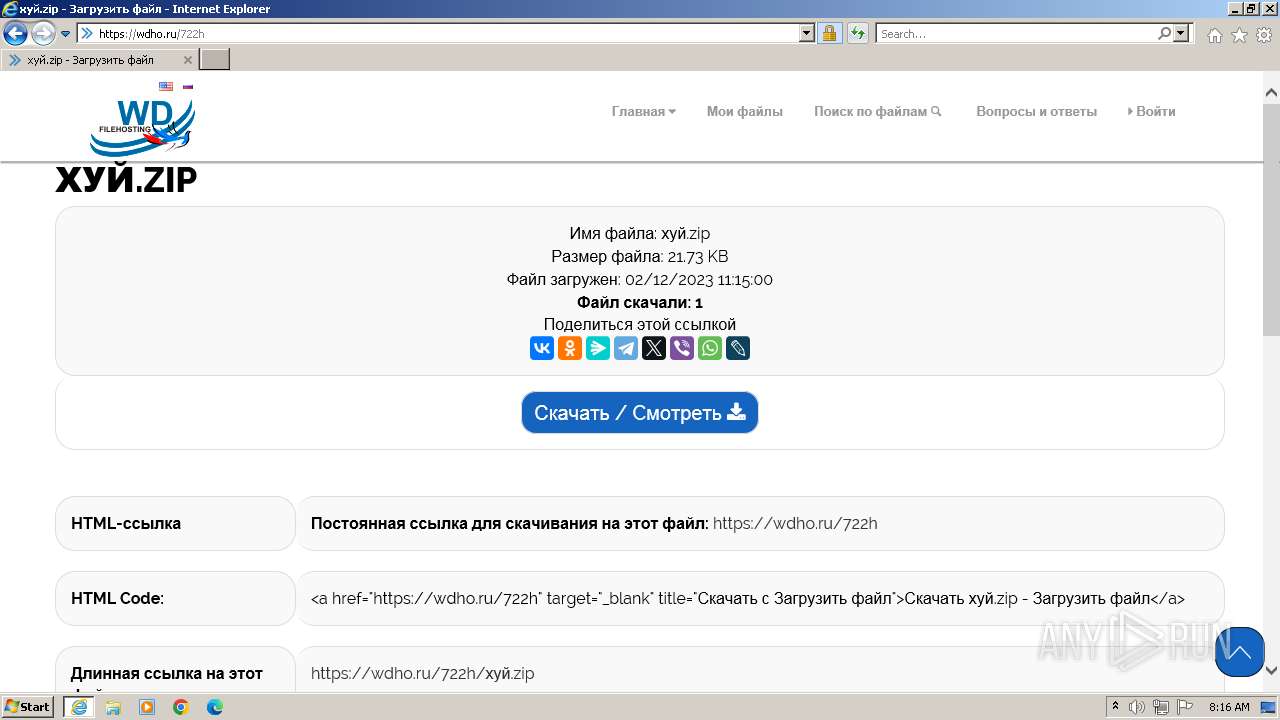
Task: Share via the teal arrow messenger icon
Action: tap(598, 348)
